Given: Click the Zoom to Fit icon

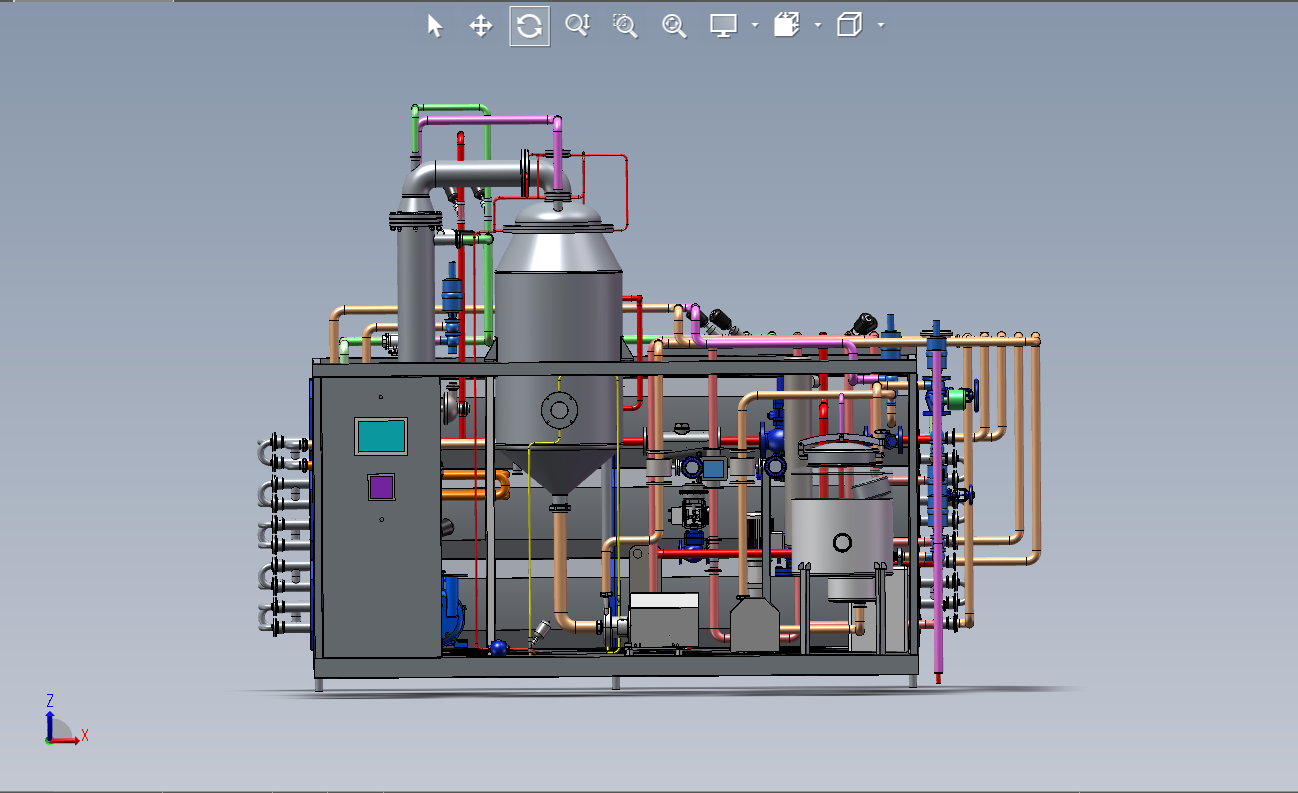Looking at the screenshot, I should 674,26.
